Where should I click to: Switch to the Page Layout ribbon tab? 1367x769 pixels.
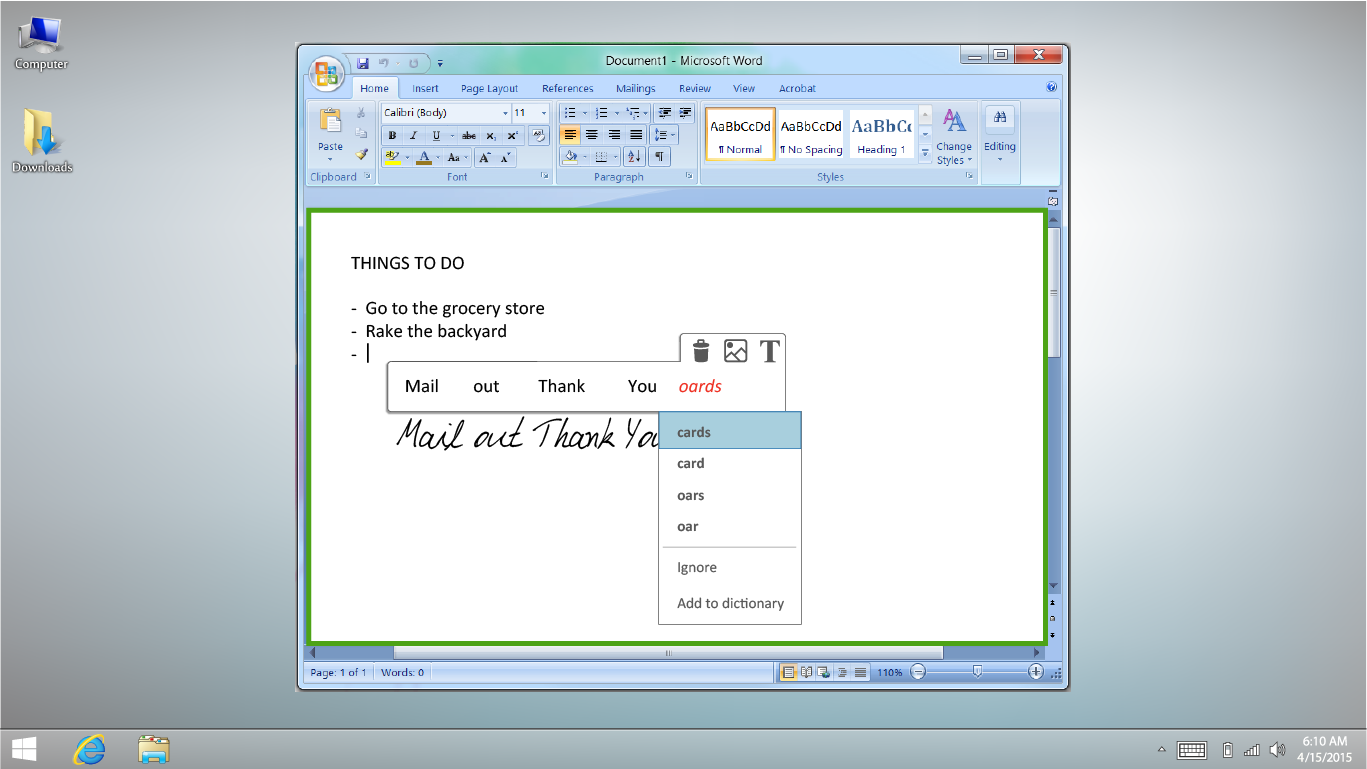tap(489, 88)
